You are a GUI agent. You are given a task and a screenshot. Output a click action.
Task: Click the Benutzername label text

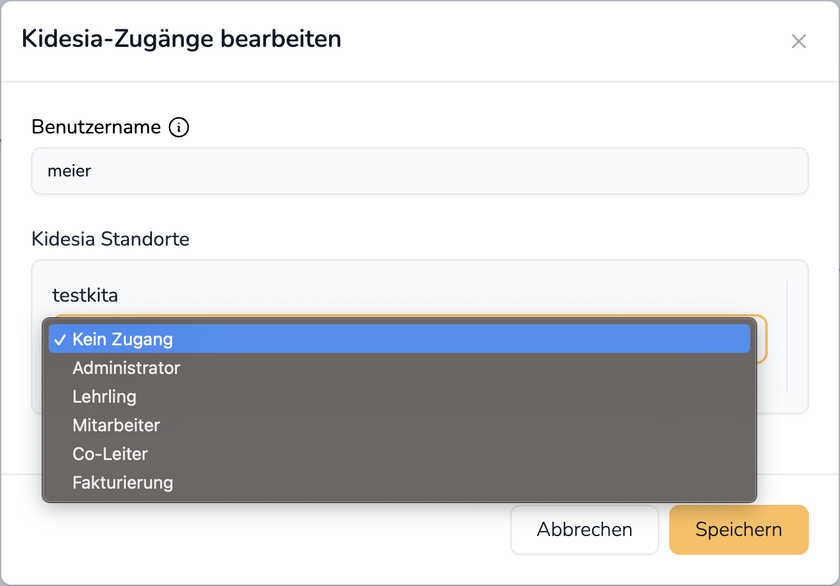(96, 127)
